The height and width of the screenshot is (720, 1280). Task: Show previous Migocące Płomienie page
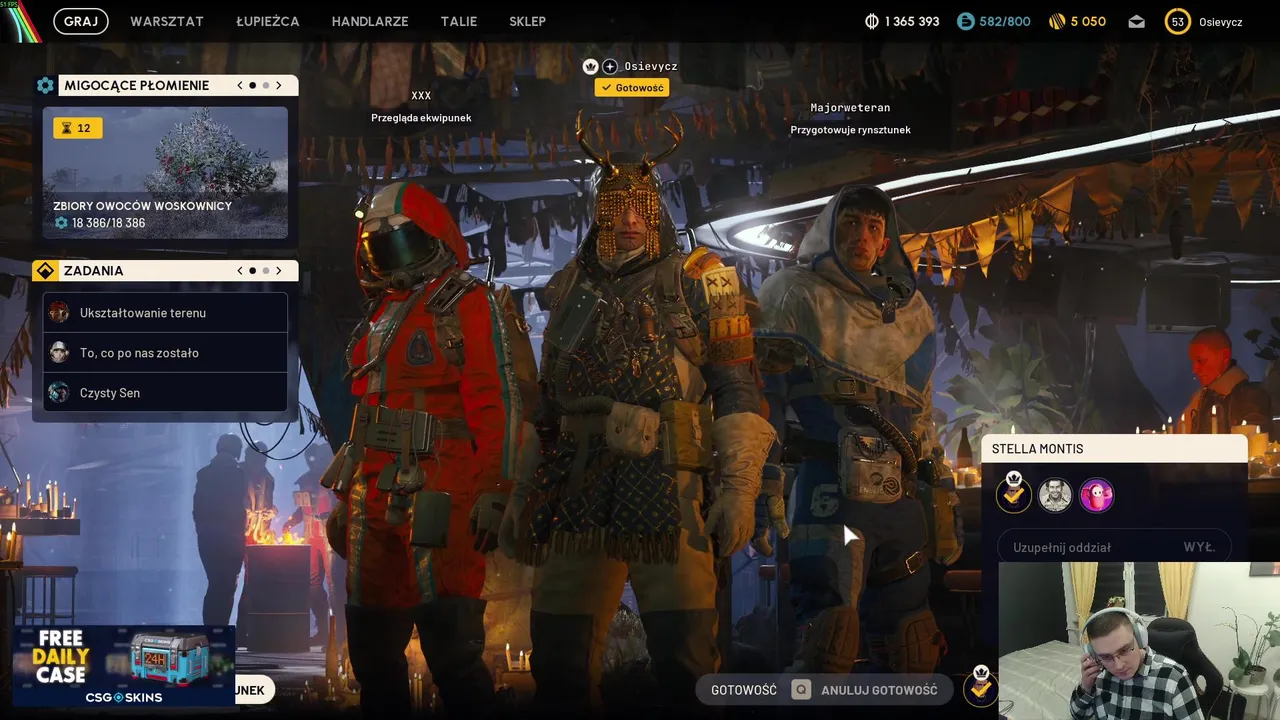pyautogui.click(x=240, y=86)
